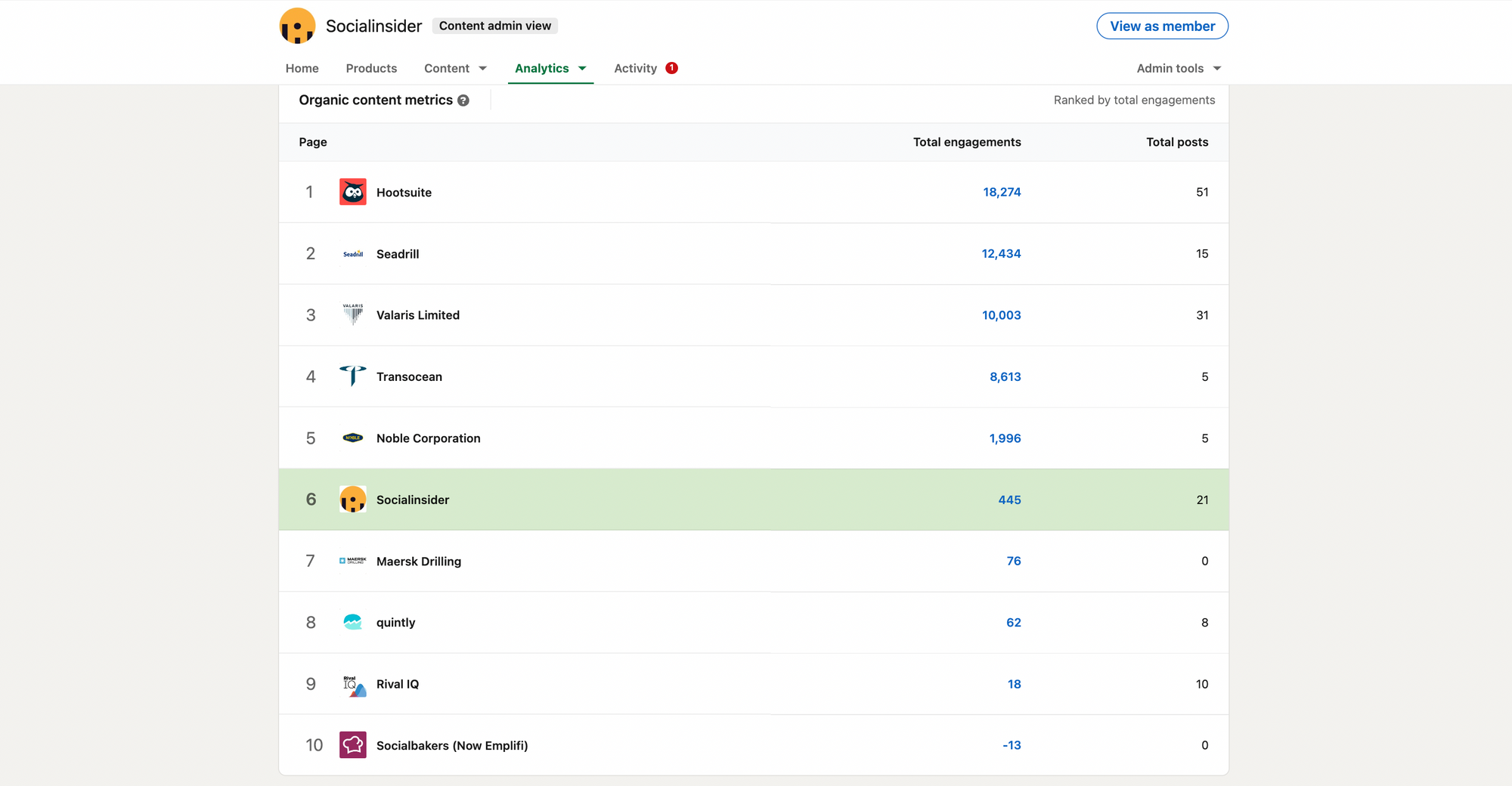Viewport: 1512px width, 786px height.
Task: Click the Ranked by total engagements label
Action: pyautogui.click(x=1134, y=100)
